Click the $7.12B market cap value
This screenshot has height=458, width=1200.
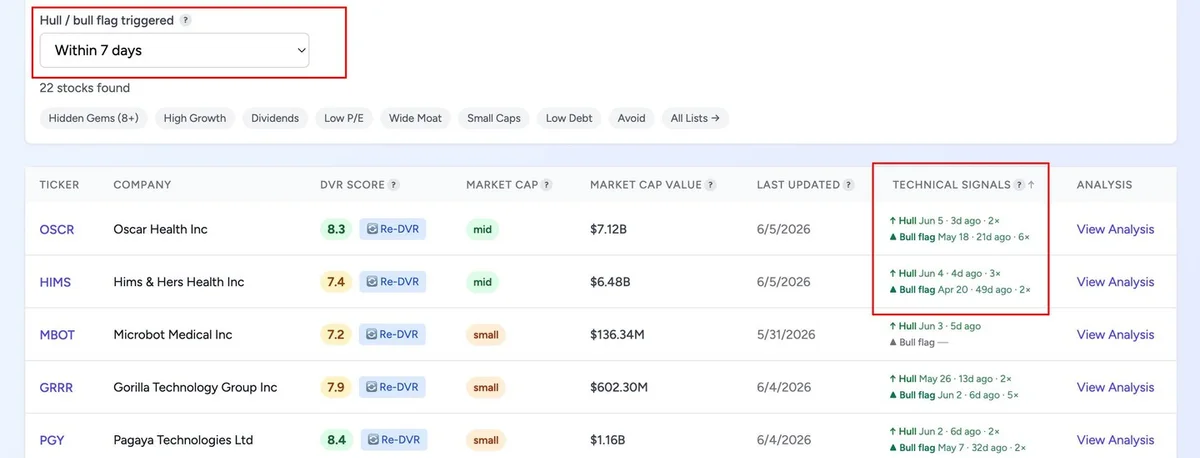pyautogui.click(x=609, y=229)
